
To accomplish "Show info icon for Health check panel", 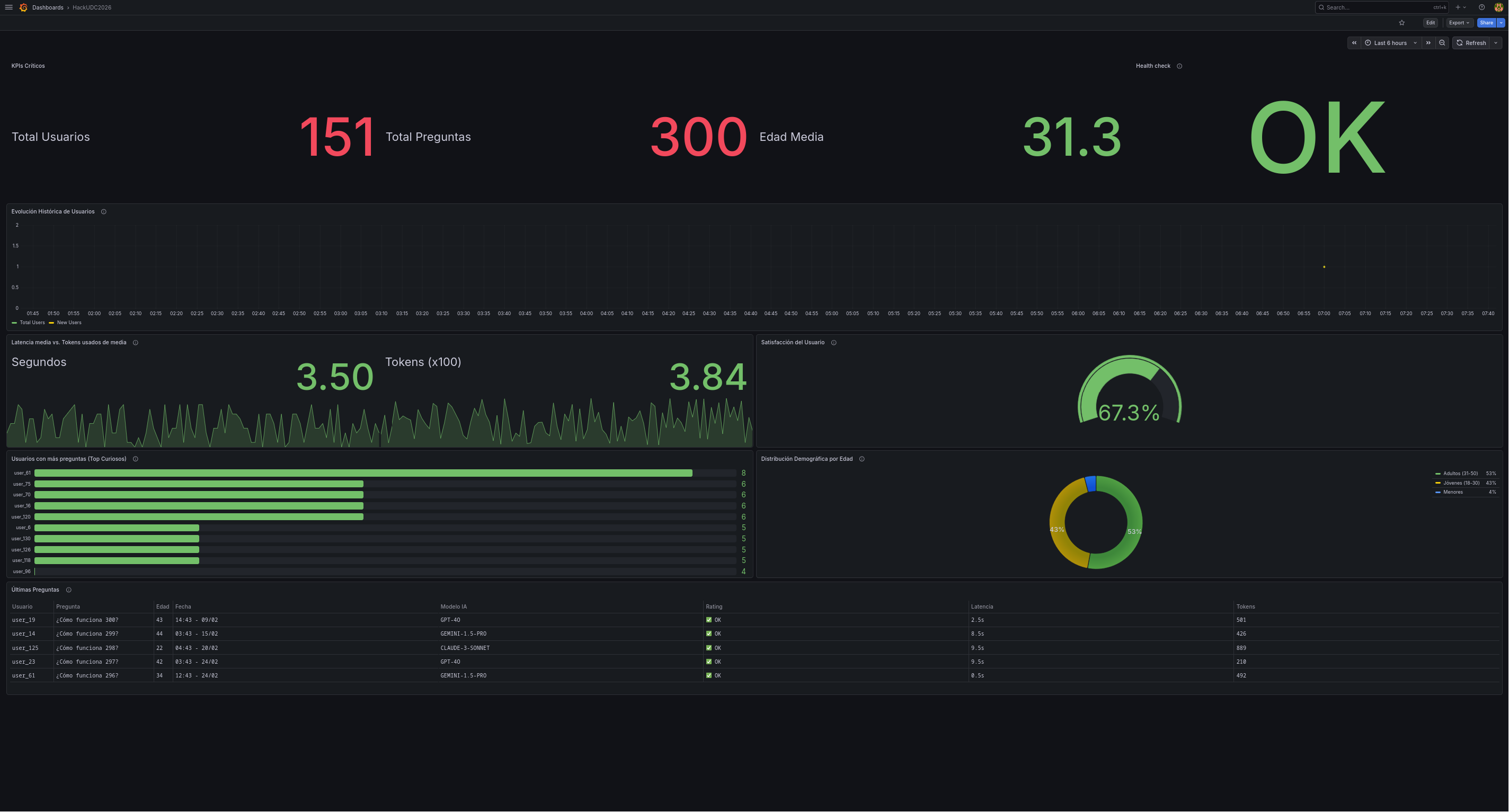I will 1179,66.
